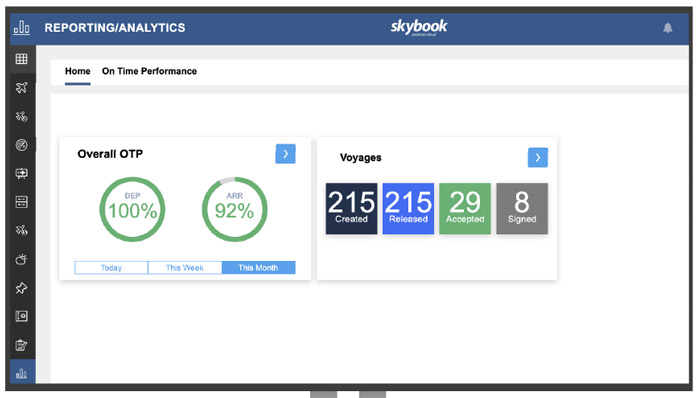Expand the Voyages card arrow
700x398 pixels.
538,158
